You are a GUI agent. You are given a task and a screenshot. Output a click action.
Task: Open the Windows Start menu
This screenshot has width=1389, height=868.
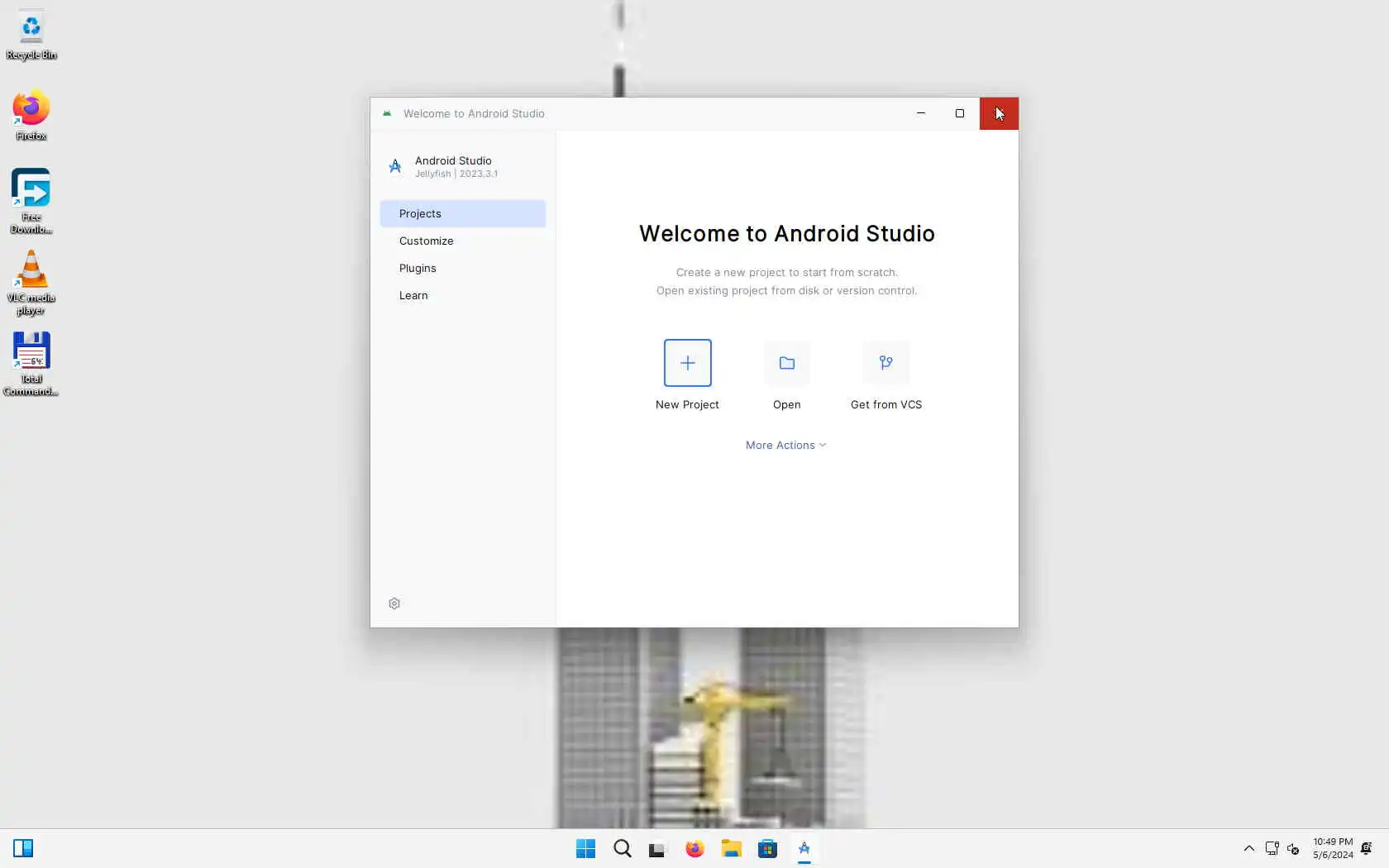pyautogui.click(x=585, y=848)
